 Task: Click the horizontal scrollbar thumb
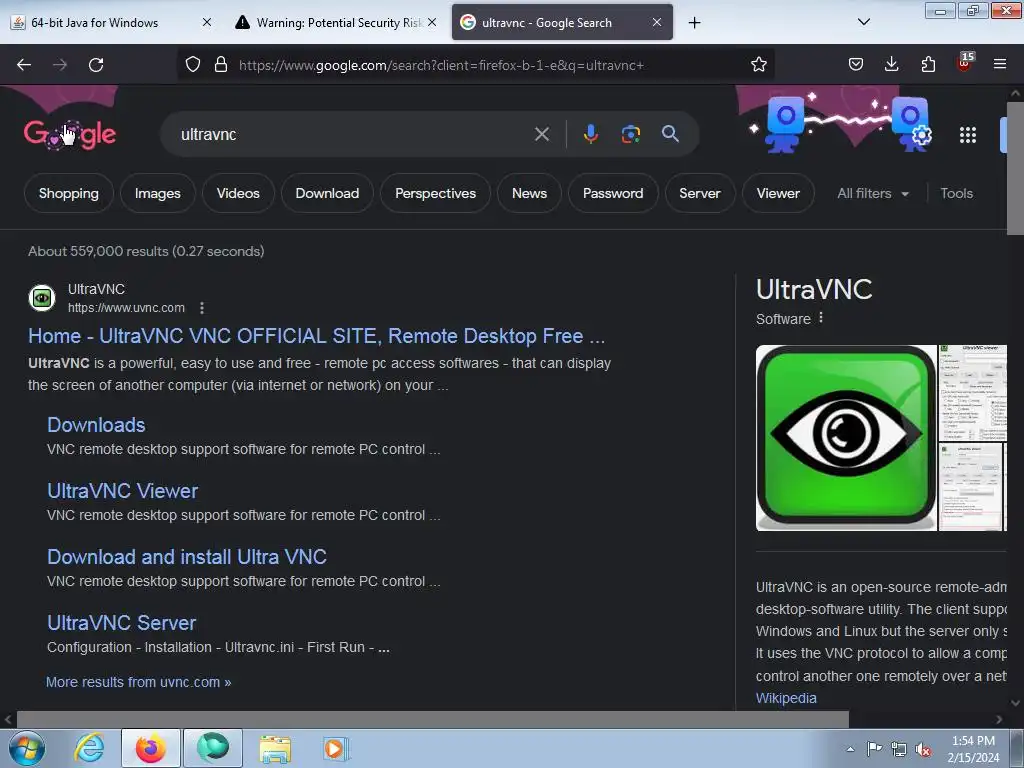[x=432, y=720]
